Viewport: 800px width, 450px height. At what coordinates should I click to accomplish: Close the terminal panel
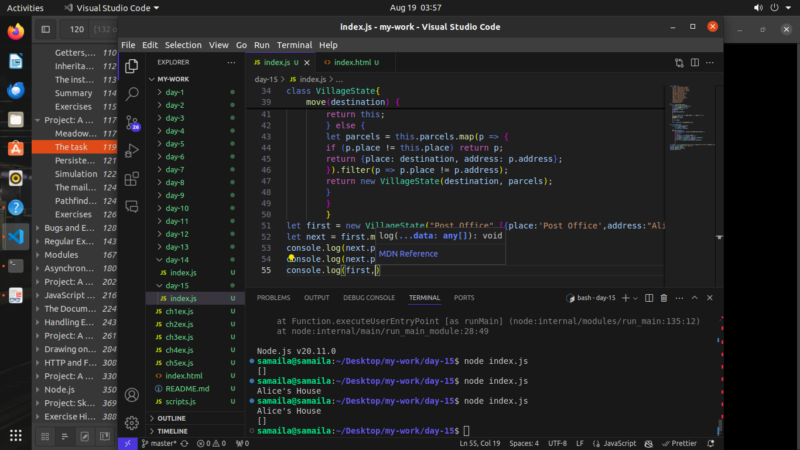710,298
